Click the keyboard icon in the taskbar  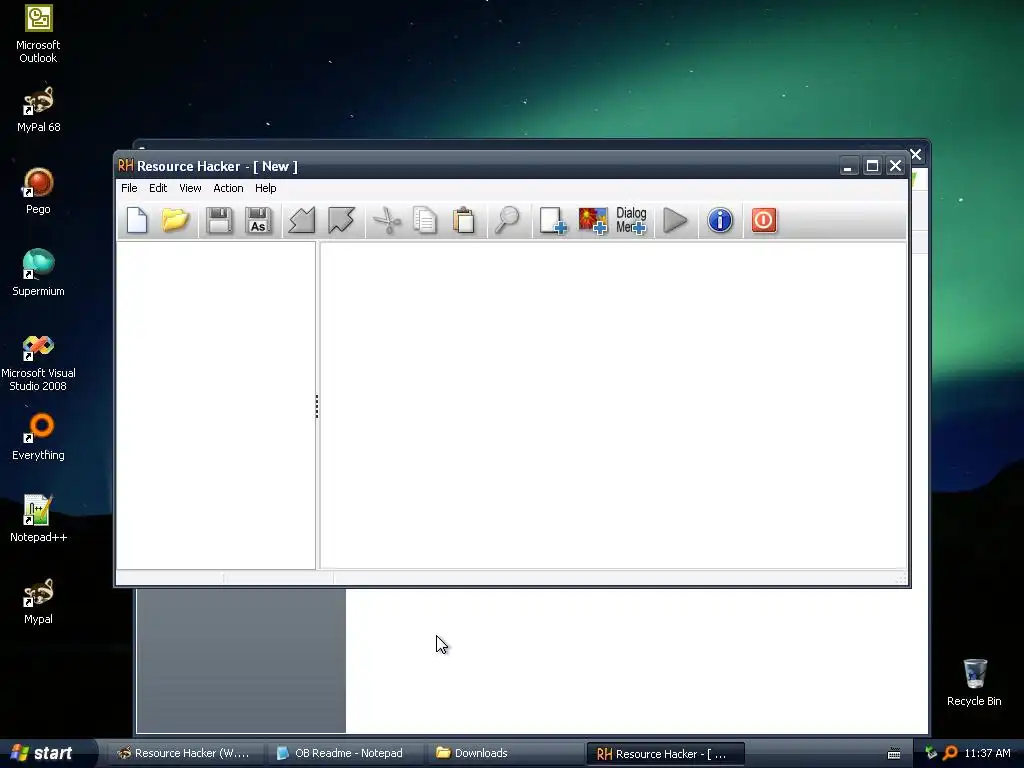point(894,754)
